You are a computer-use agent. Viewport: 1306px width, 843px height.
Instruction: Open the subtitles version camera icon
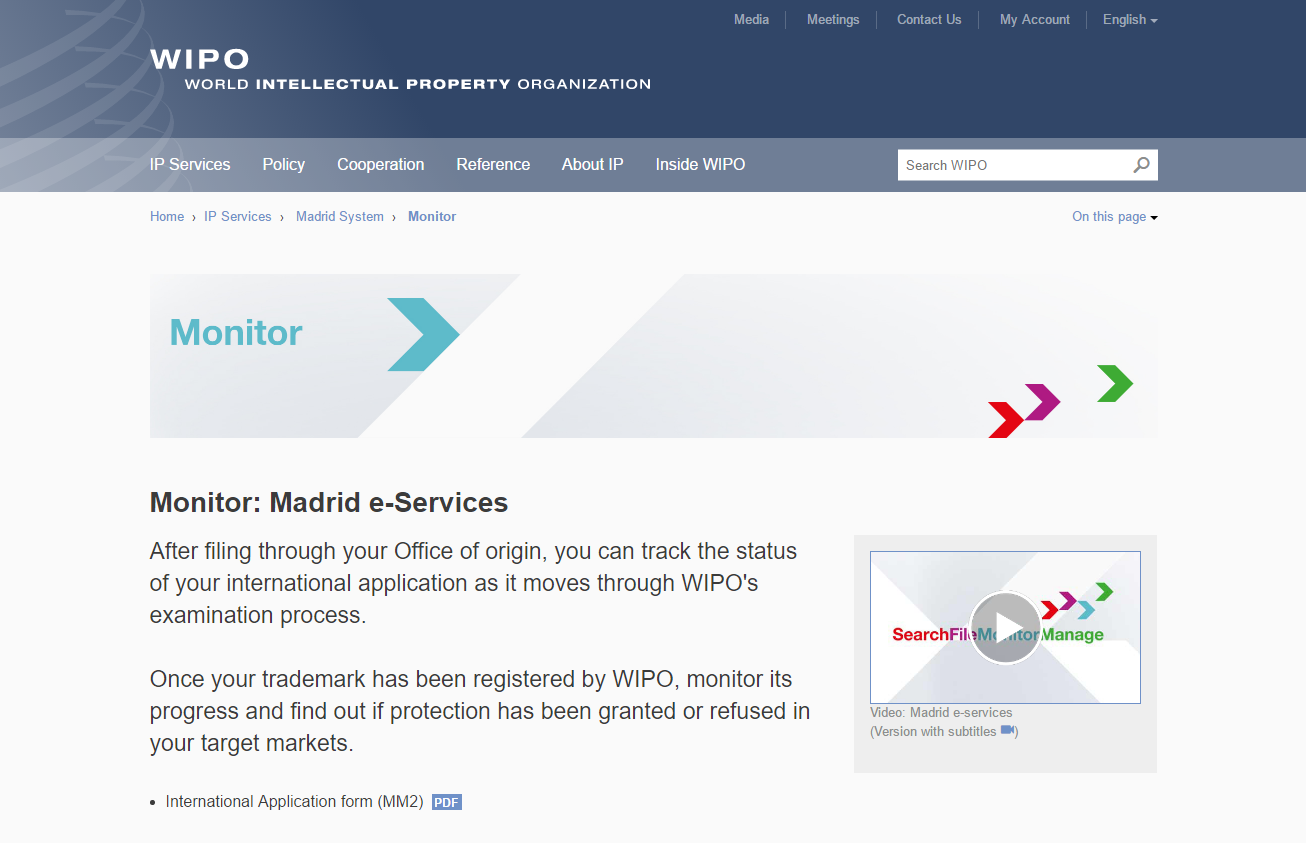[x=1007, y=731]
